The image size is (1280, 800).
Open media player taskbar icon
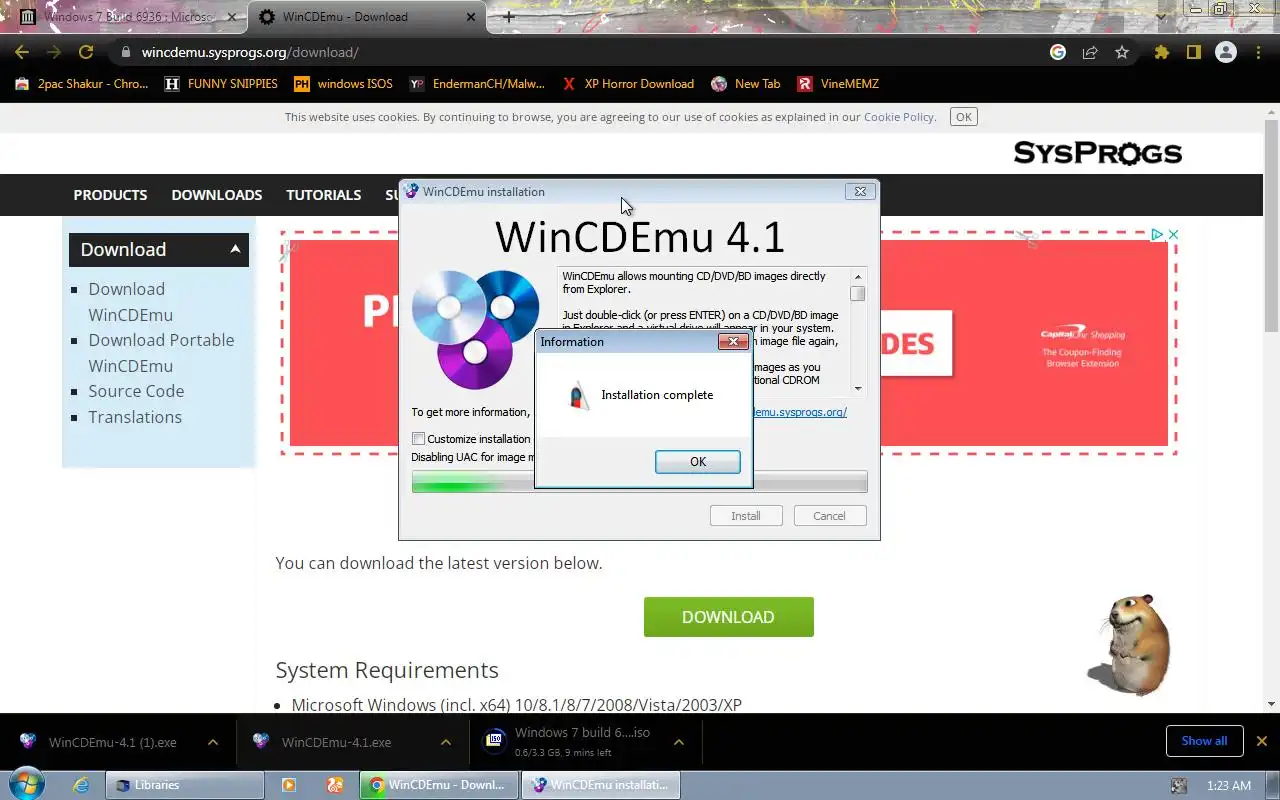(x=289, y=785)
